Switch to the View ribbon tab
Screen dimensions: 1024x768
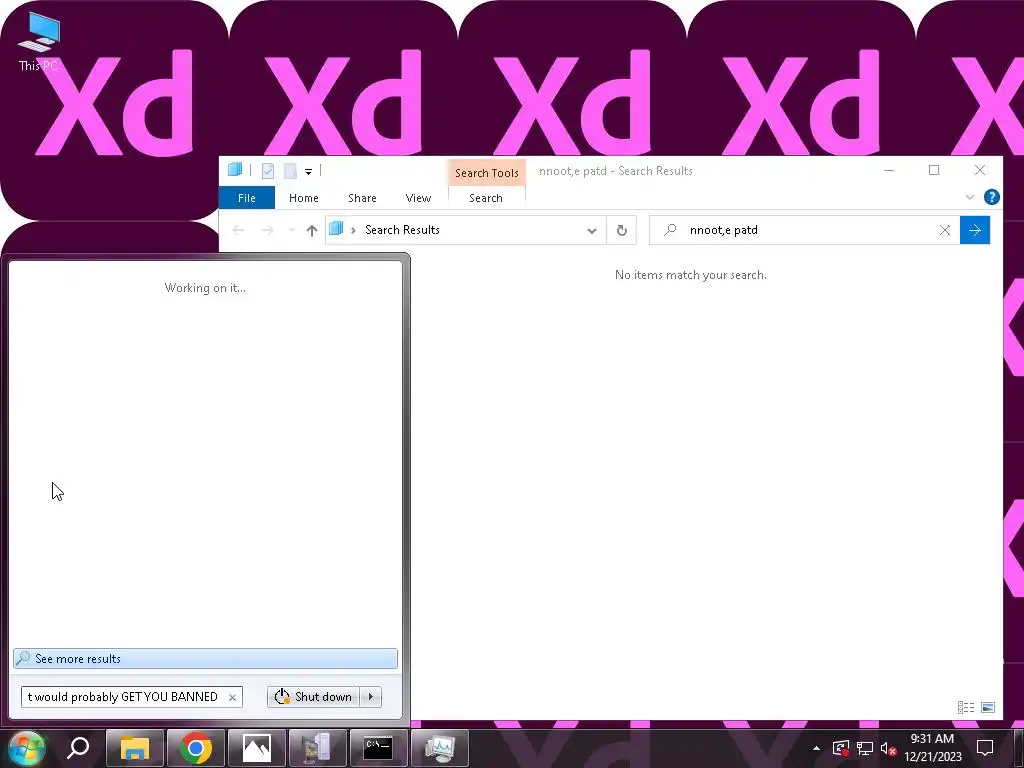(418, 198)
